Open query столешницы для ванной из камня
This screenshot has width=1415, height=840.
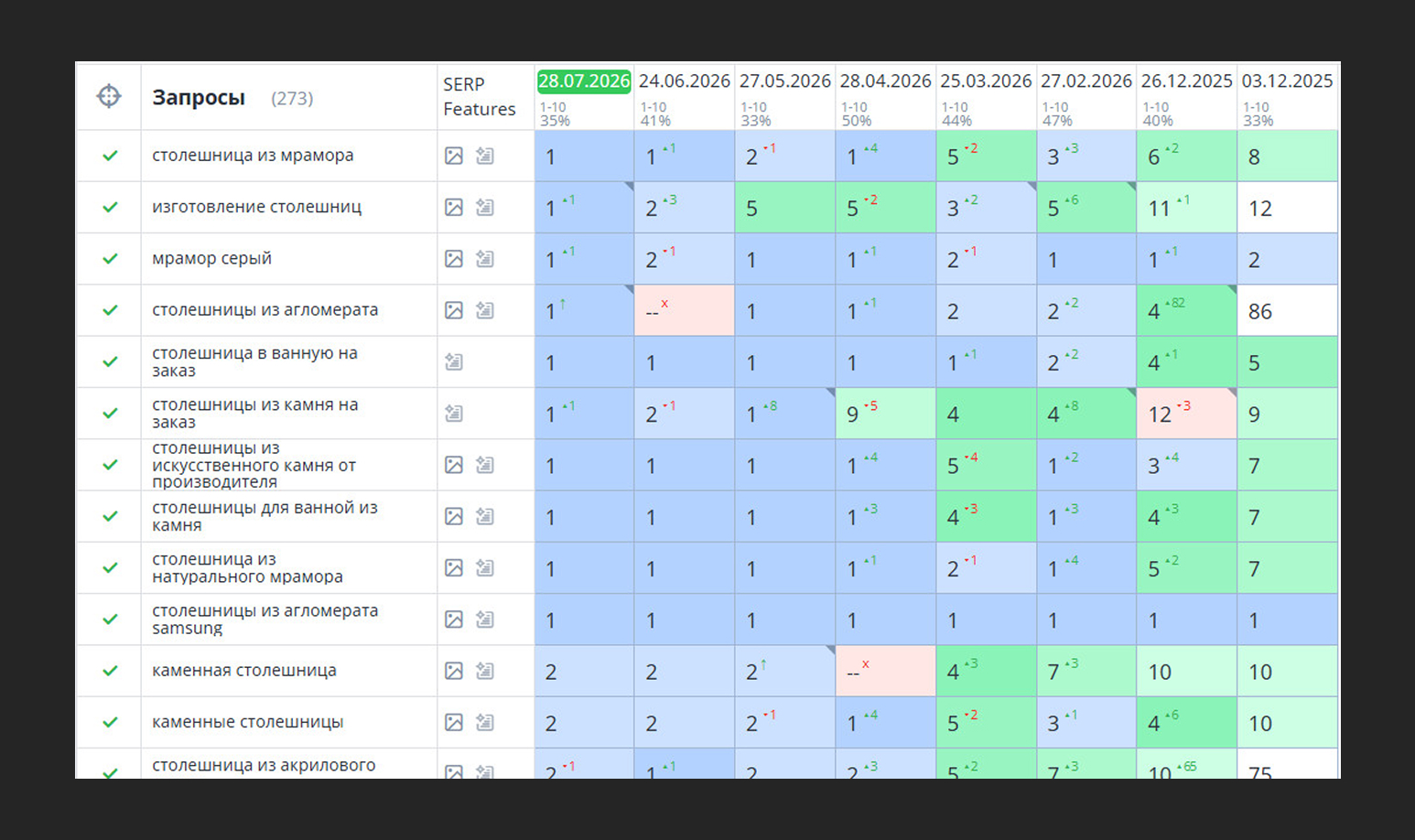click(265, 516)
